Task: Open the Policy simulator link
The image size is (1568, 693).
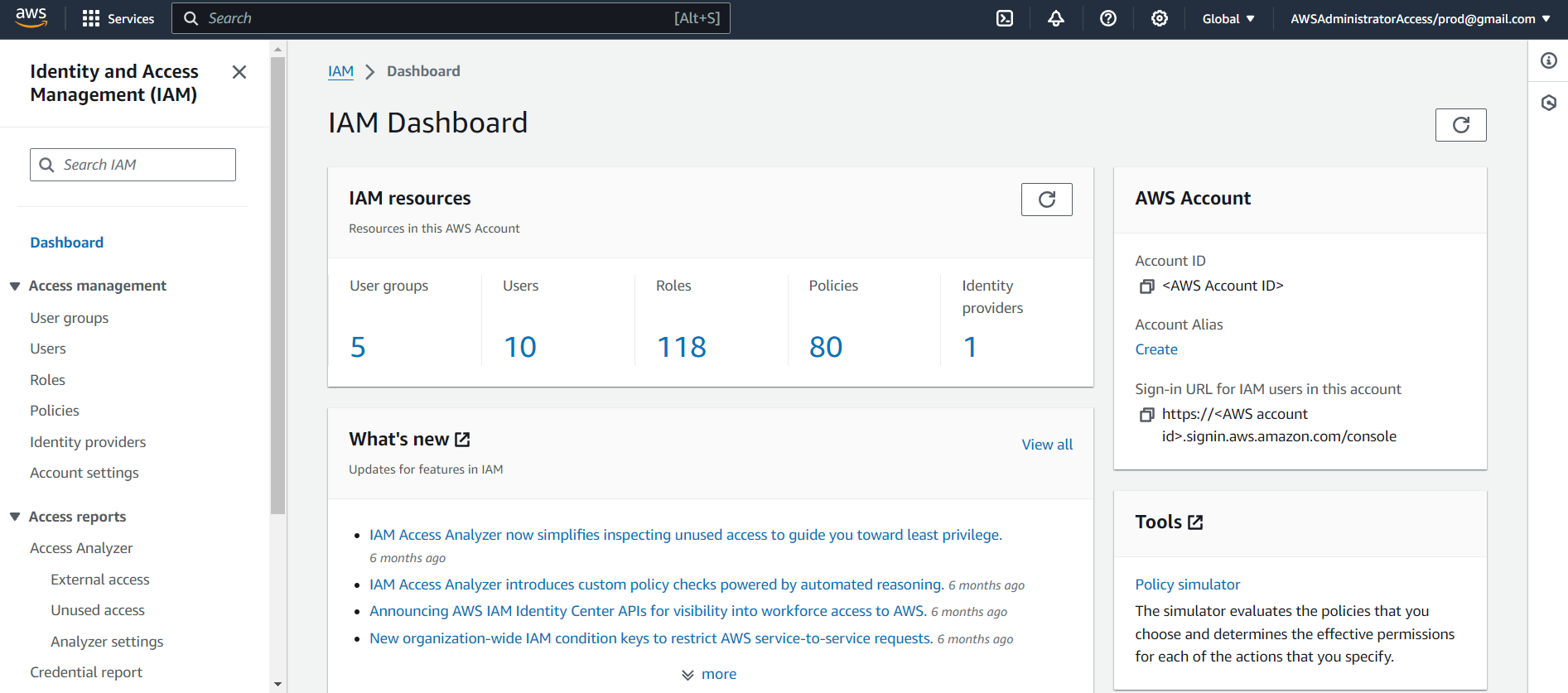Action: click(1187, 585)
